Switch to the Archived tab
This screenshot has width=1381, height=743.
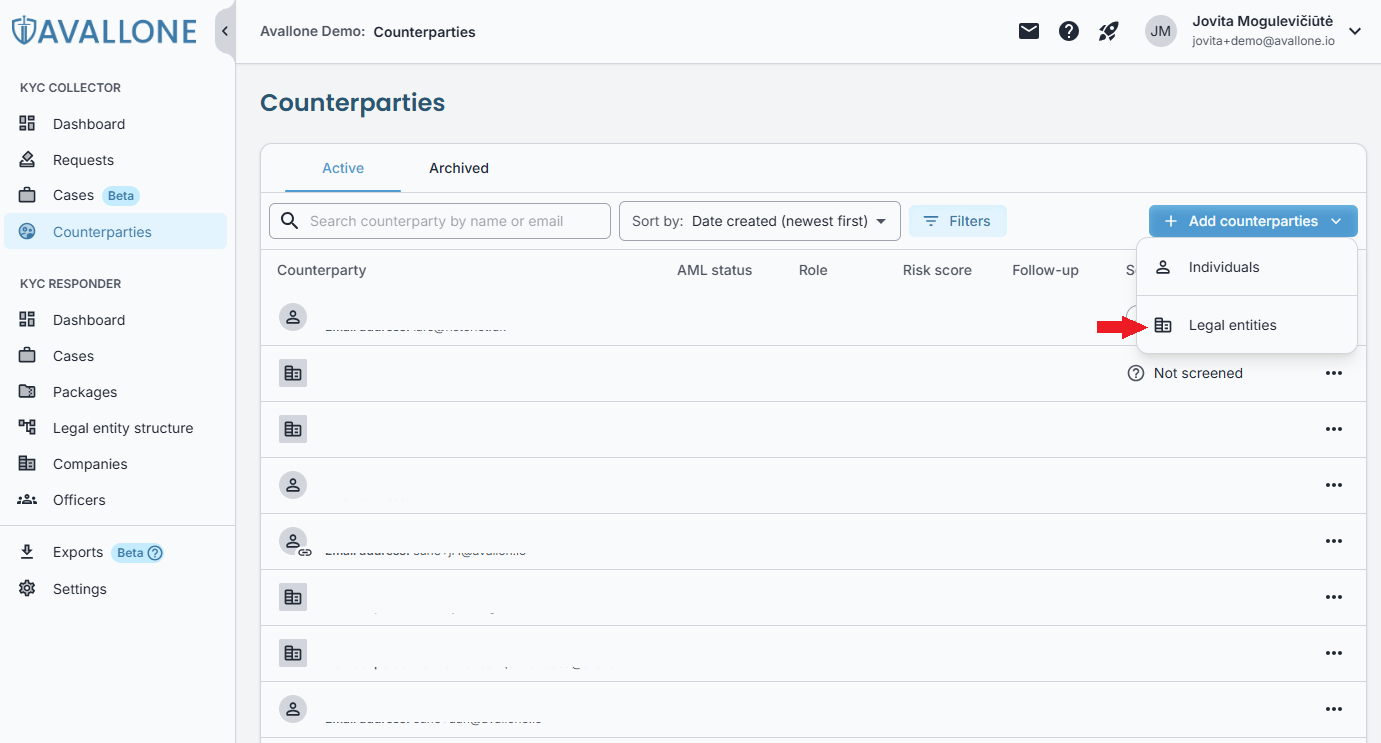pyautogui.click(x=459, y=168)
